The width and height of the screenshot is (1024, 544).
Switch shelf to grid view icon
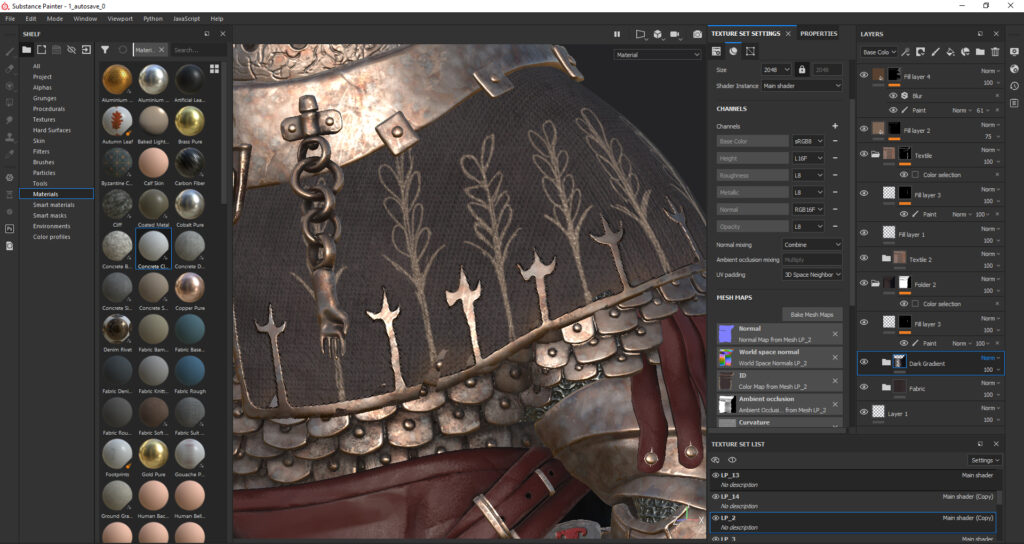[x=214, y=69]
